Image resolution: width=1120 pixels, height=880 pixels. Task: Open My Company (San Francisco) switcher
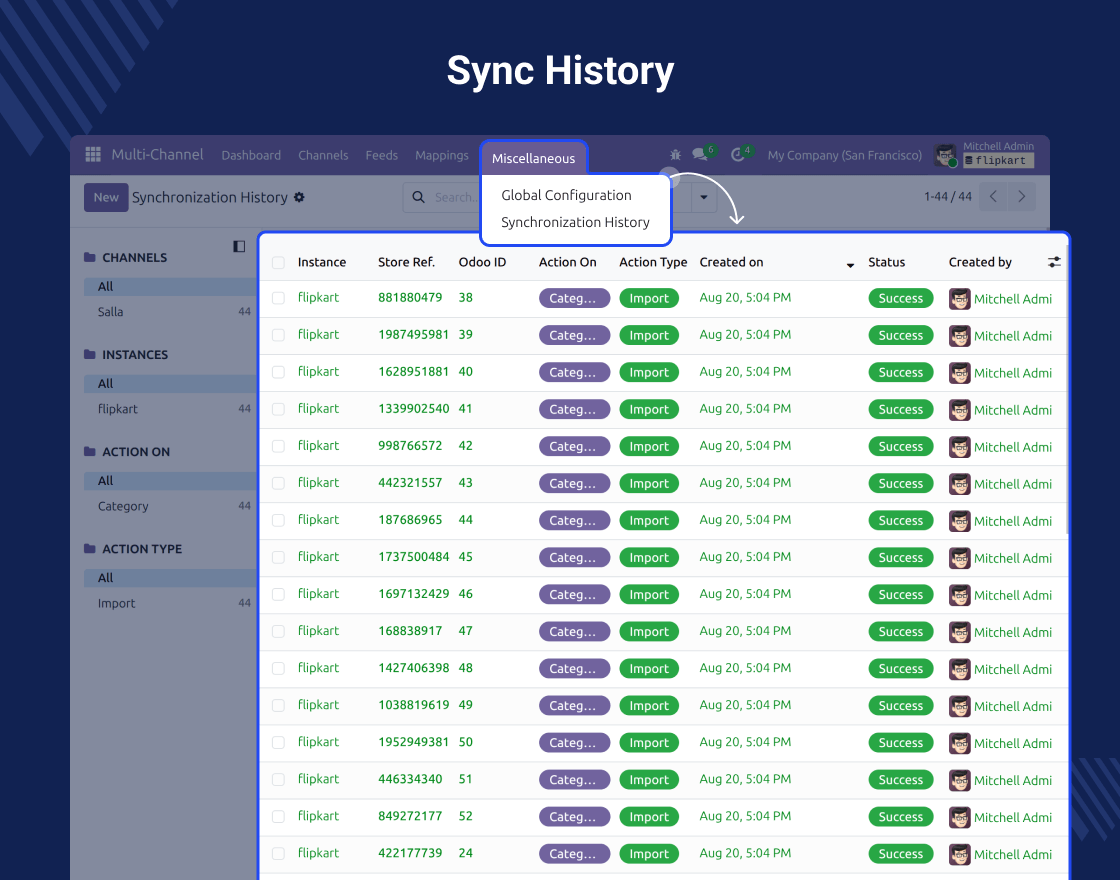pyautogui.click(x=844, y=155)
